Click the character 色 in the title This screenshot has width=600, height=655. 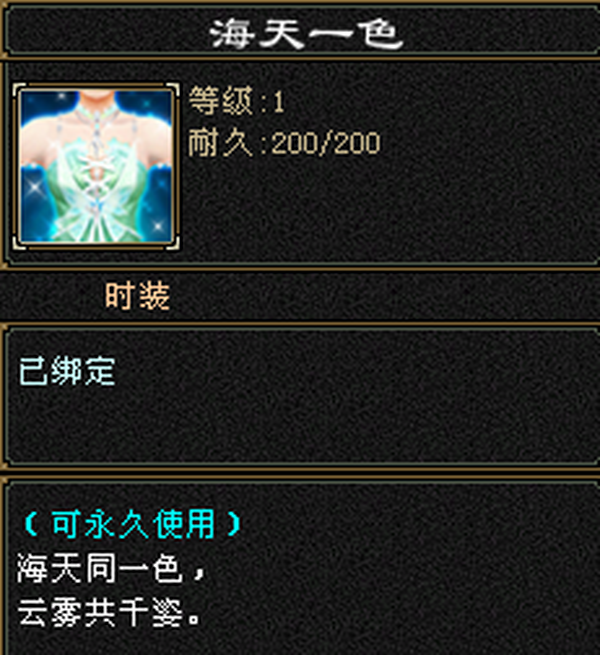pyautogui.click(x=379, y=35)
